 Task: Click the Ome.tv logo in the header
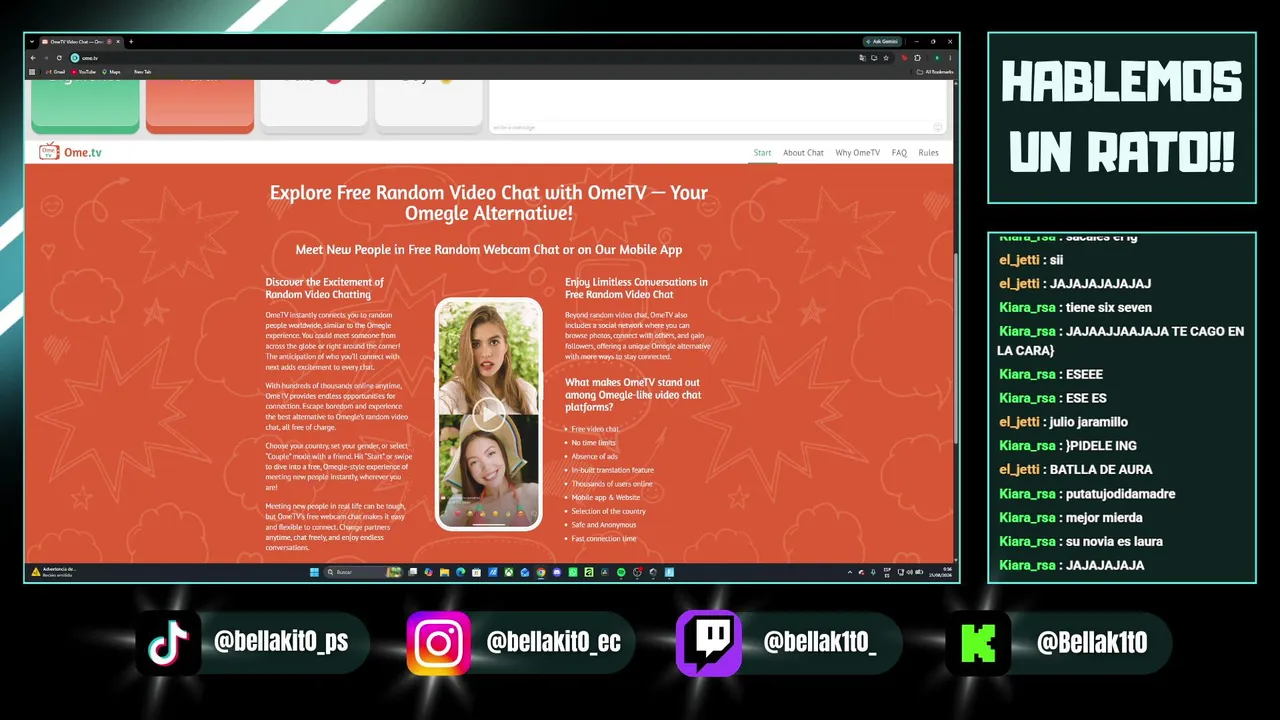point(70,152)
